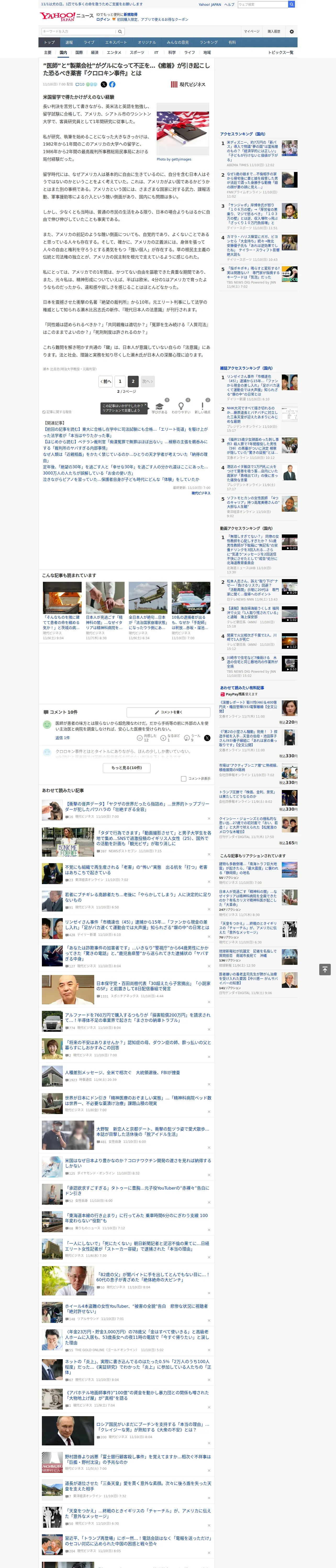Share article on X below the headline
The image size is (336, 1568).
(x=104, y=85)
